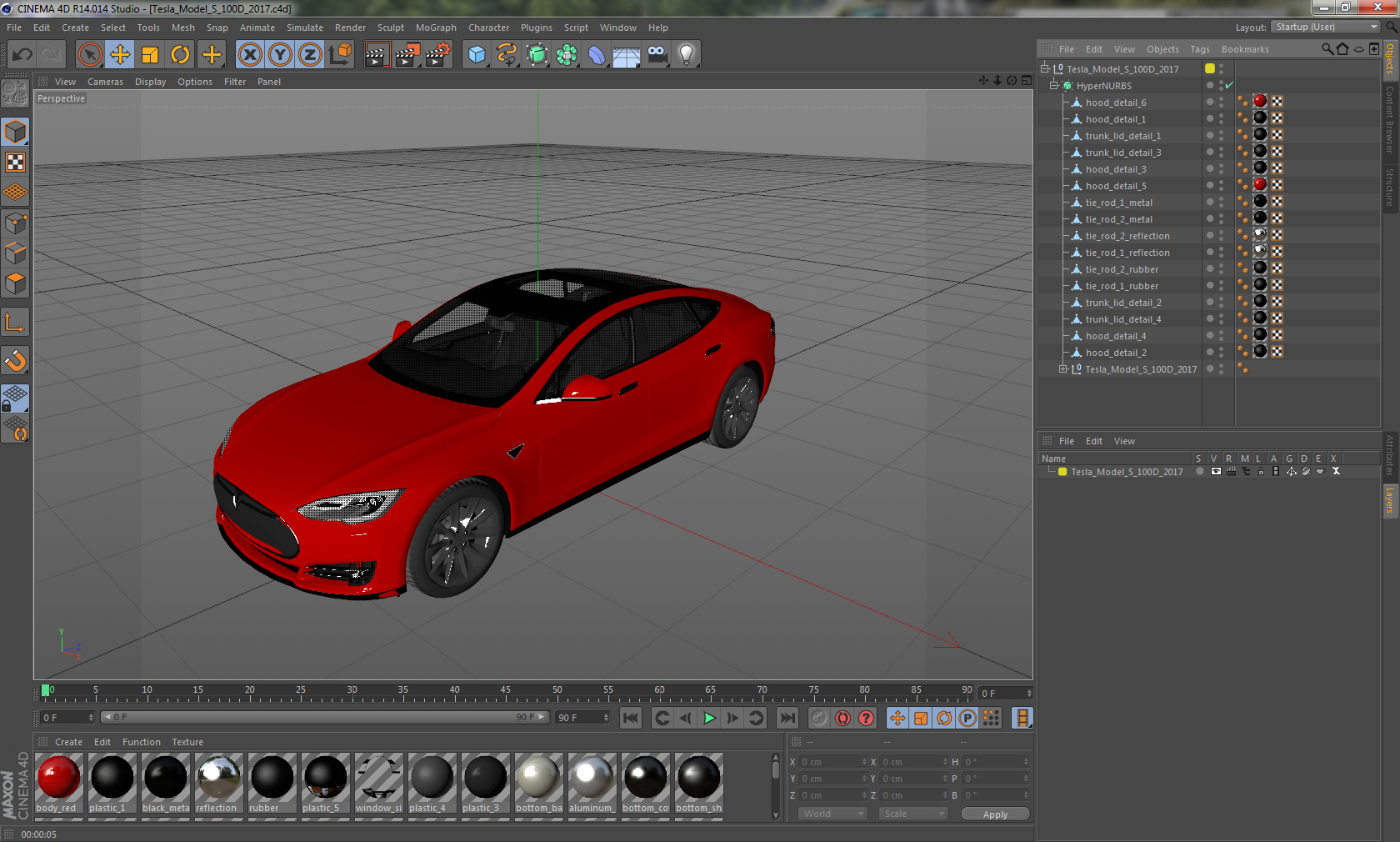This screenshot has height=842, width=1400.
Task: Expand the lower Tesla_Model_S_100D_2017 null
Action: [x=1063, y=368]
